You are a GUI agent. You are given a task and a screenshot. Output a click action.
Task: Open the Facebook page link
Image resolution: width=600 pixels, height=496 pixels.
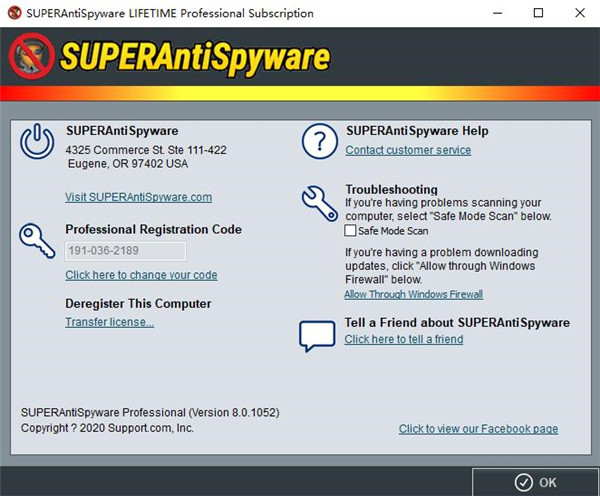coord(478,429)
